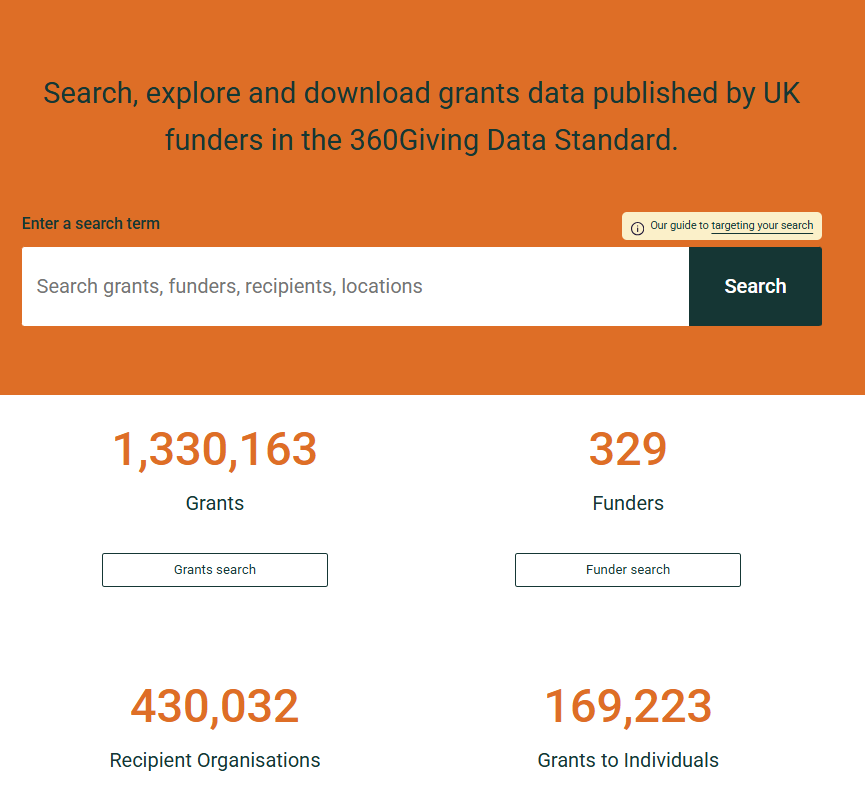Screen dimensions: 865x801
Task: Click the 430,032 recipient organisations figure
Action: coord(215,707)
